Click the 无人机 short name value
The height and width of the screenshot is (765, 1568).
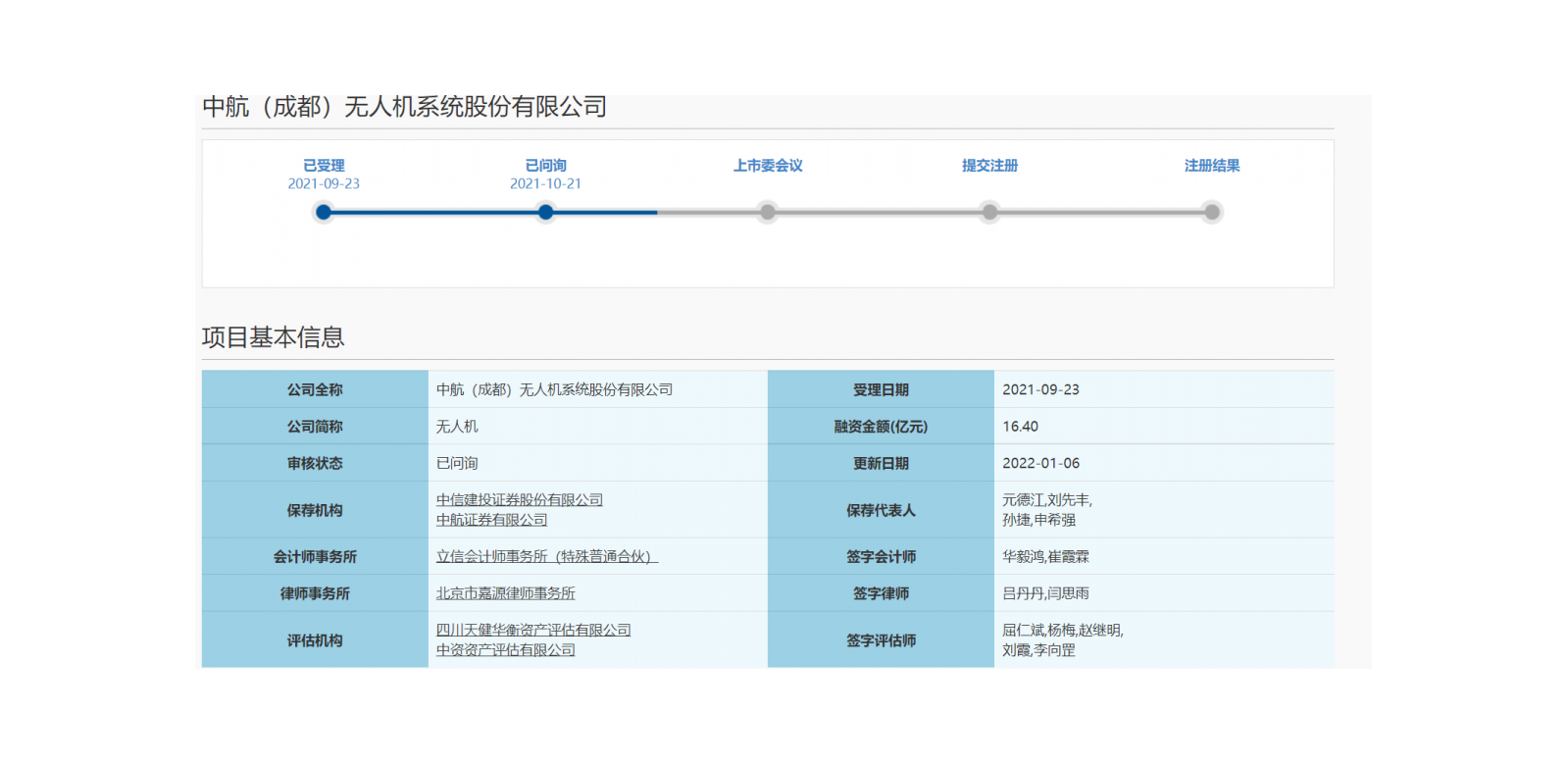(x=457, y=427)
